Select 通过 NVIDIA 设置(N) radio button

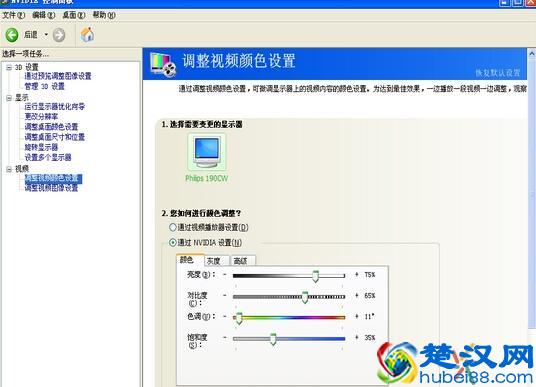coord(173,243)
